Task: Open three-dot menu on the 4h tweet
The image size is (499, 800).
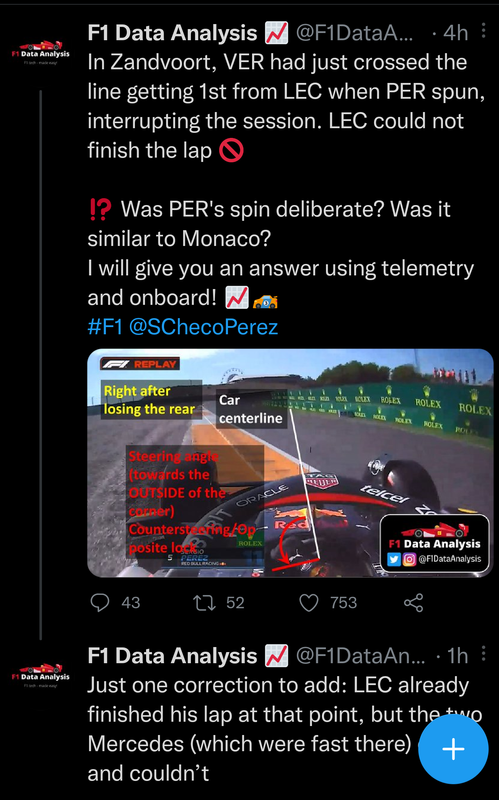Action: point(483,31)
